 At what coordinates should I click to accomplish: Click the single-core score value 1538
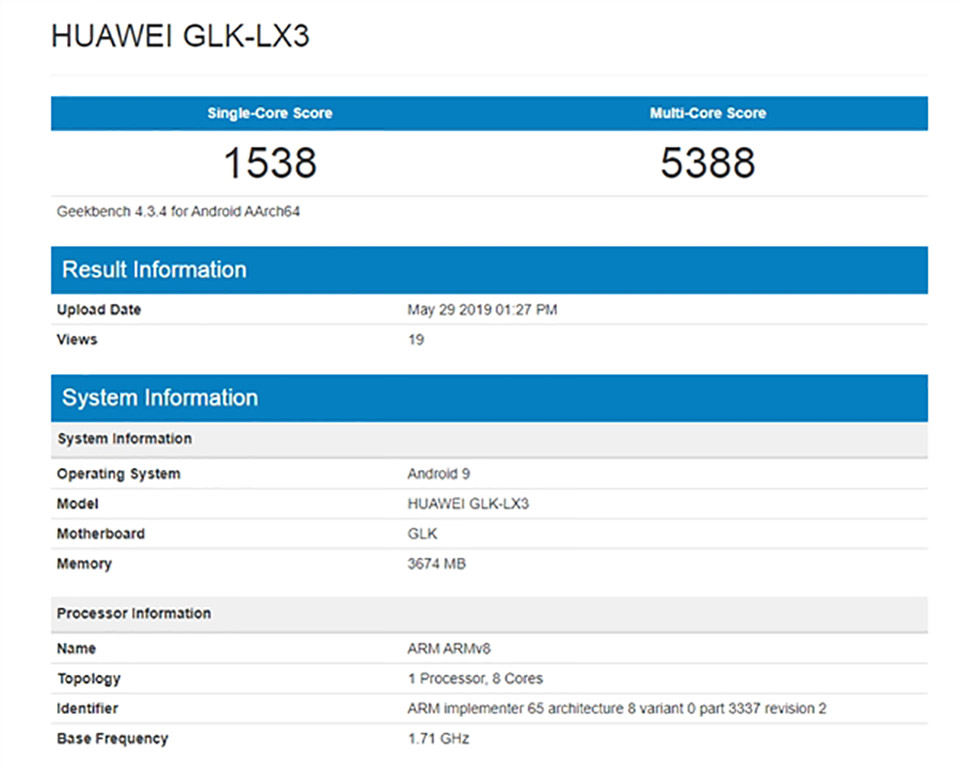pyautogui.click(x=270, y=163)
